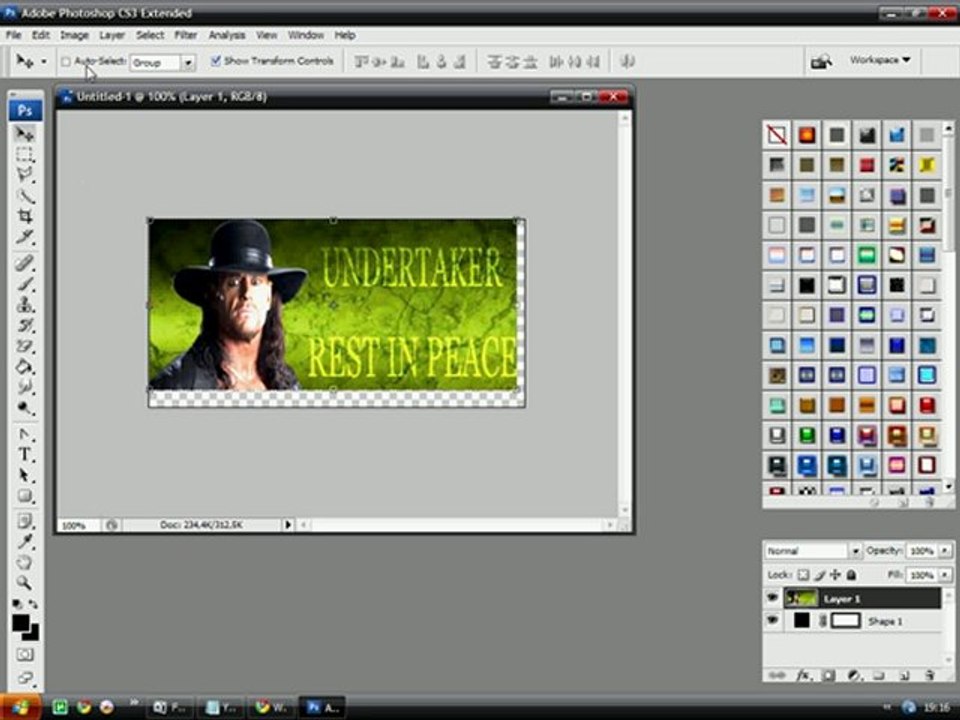Hide Shape 1 layer eye icon
This screenshot has width=960, height=720.
tap(773, 621)
